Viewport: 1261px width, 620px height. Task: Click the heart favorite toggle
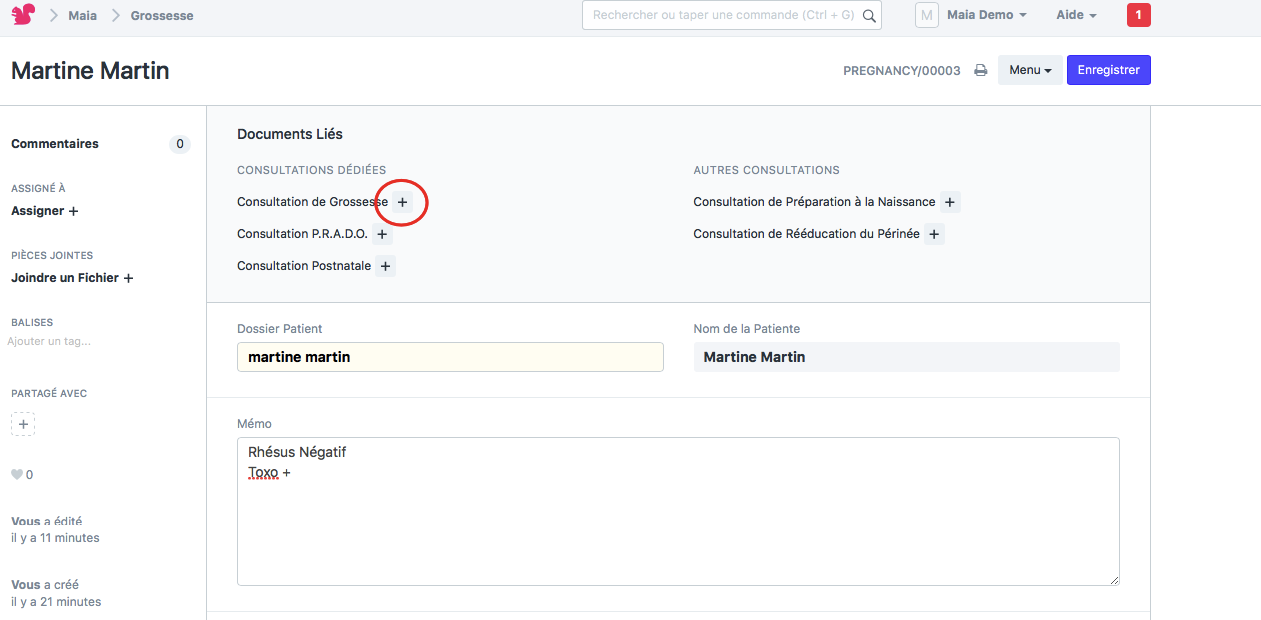point(15,473)
